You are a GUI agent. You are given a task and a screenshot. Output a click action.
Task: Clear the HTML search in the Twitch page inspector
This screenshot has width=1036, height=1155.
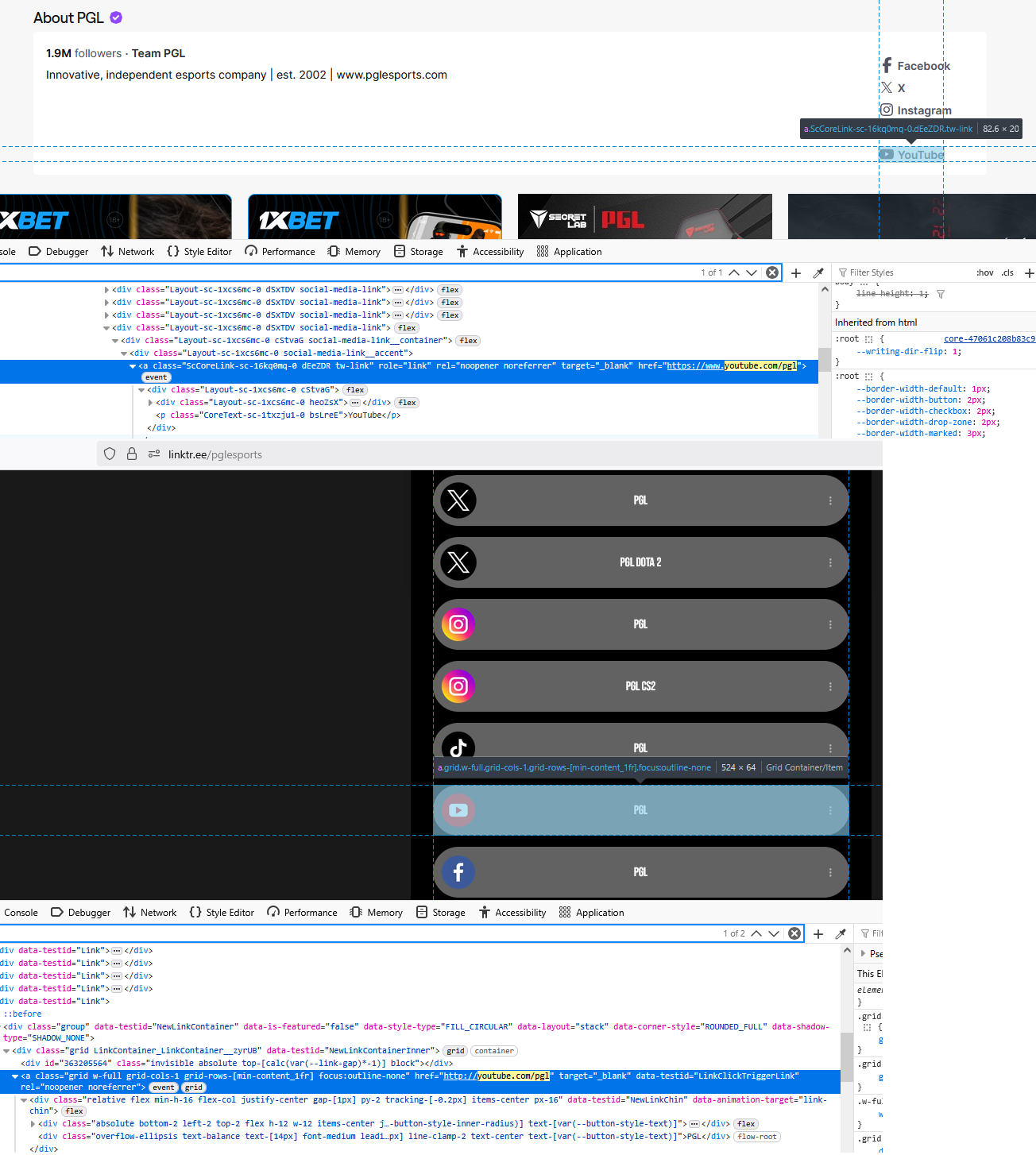pos(772,272)
